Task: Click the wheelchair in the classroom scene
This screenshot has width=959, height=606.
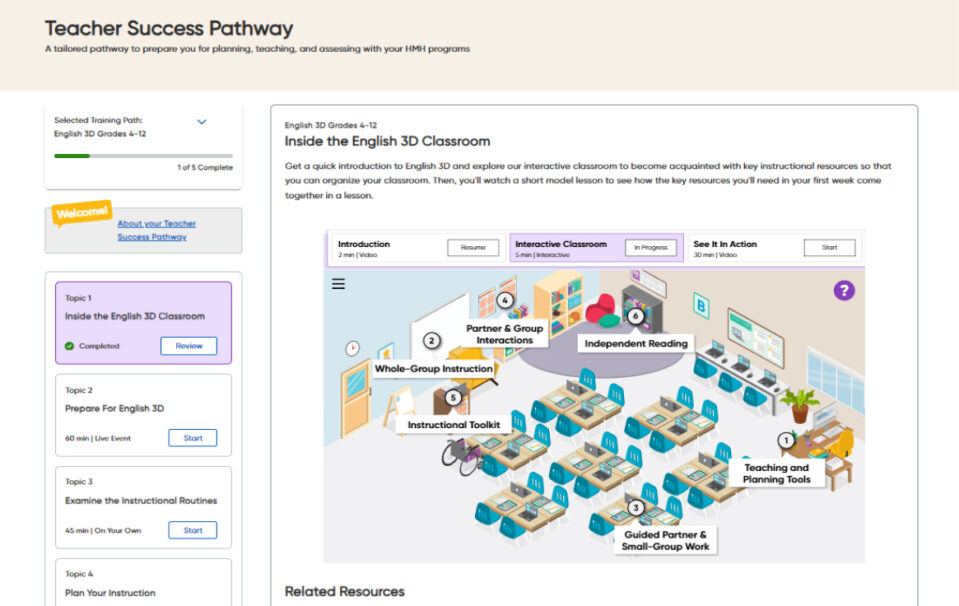Action: click(462, 457)
